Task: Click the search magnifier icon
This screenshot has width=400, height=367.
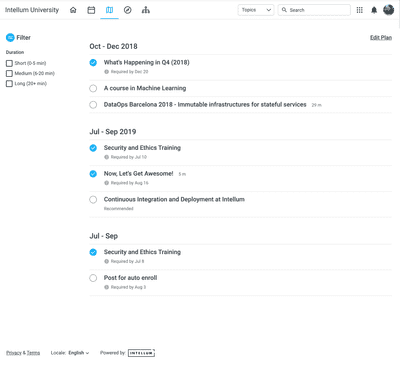Action: [x=284, y=10]
